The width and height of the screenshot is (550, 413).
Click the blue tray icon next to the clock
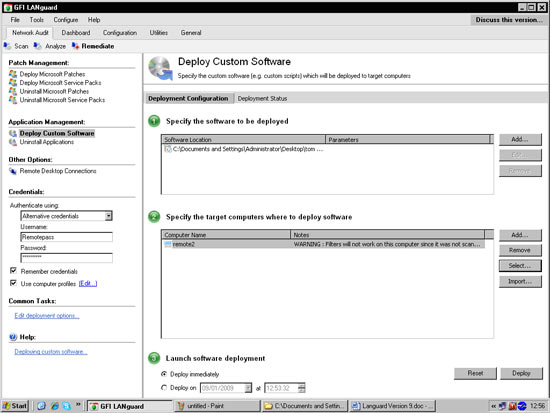(522, 406)
